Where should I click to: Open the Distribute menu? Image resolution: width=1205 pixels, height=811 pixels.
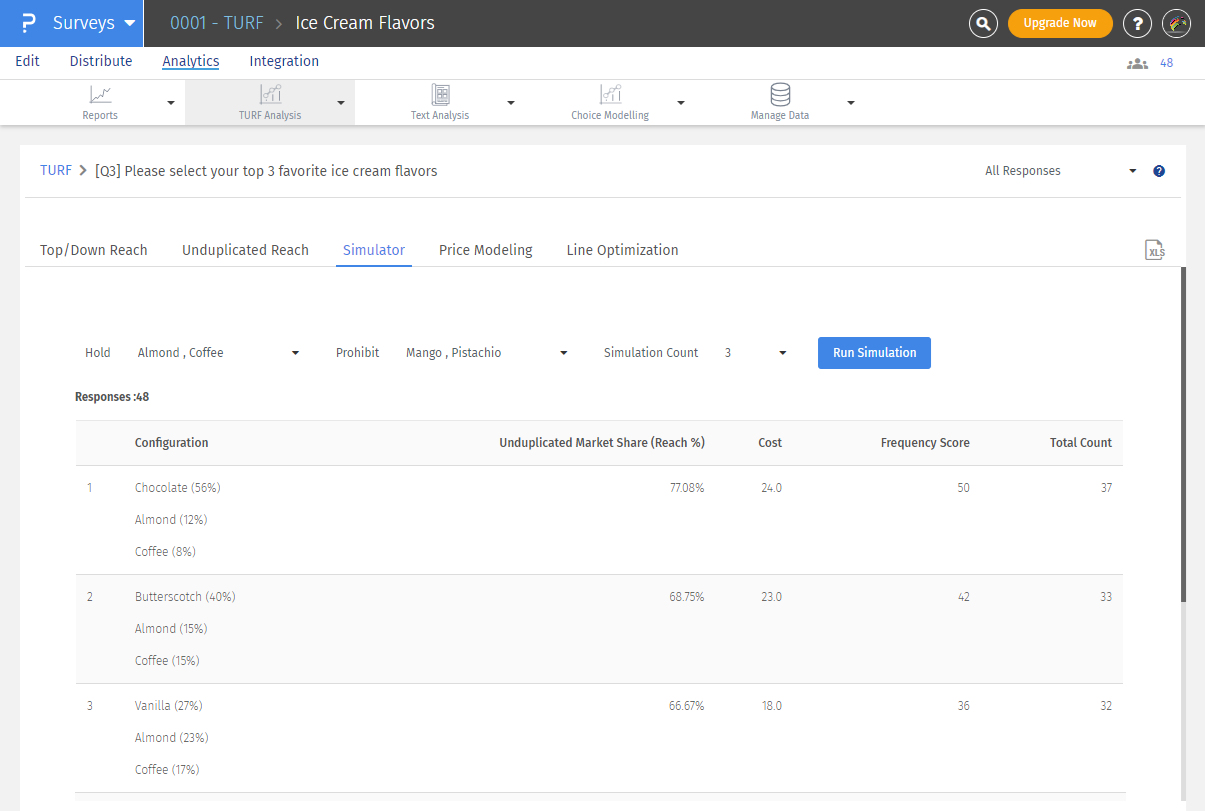pyautogui.click(x=101, y=61)
